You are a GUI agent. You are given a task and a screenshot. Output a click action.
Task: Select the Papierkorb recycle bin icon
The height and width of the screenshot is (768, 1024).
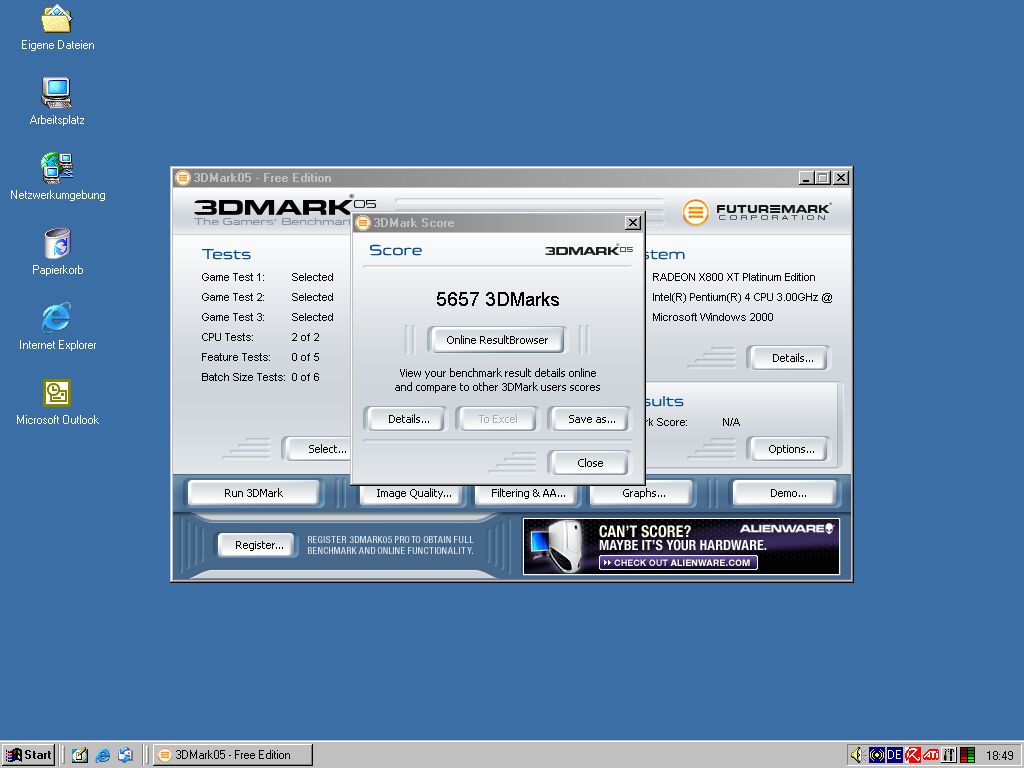pos(57,252)
